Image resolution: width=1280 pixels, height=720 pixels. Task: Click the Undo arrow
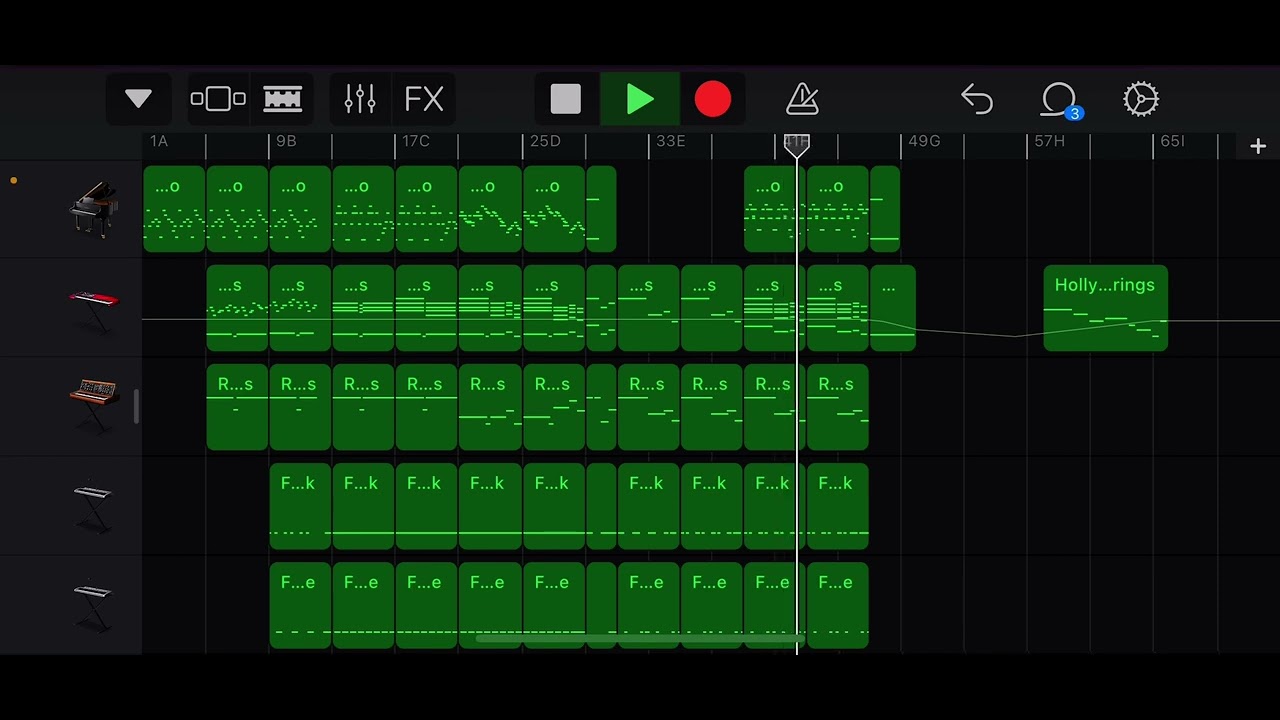(x=977, y=99)
